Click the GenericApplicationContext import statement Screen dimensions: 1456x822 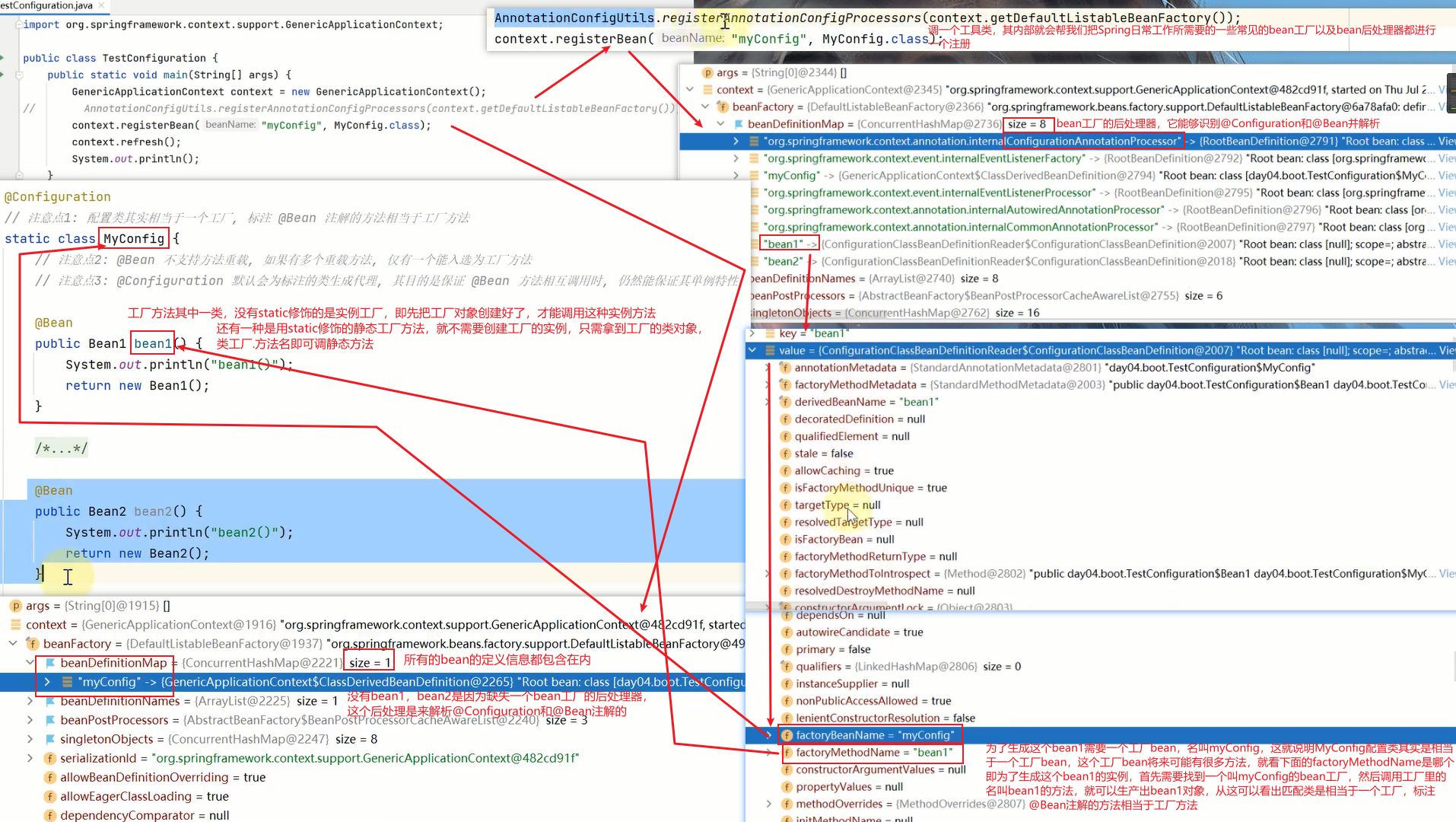pos(233,25)
